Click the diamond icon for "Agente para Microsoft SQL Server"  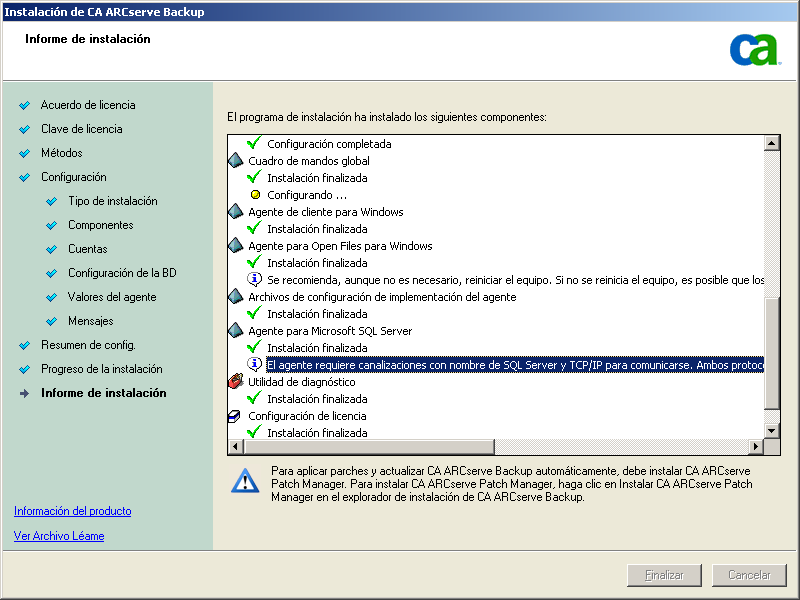[x=235, y=330]
